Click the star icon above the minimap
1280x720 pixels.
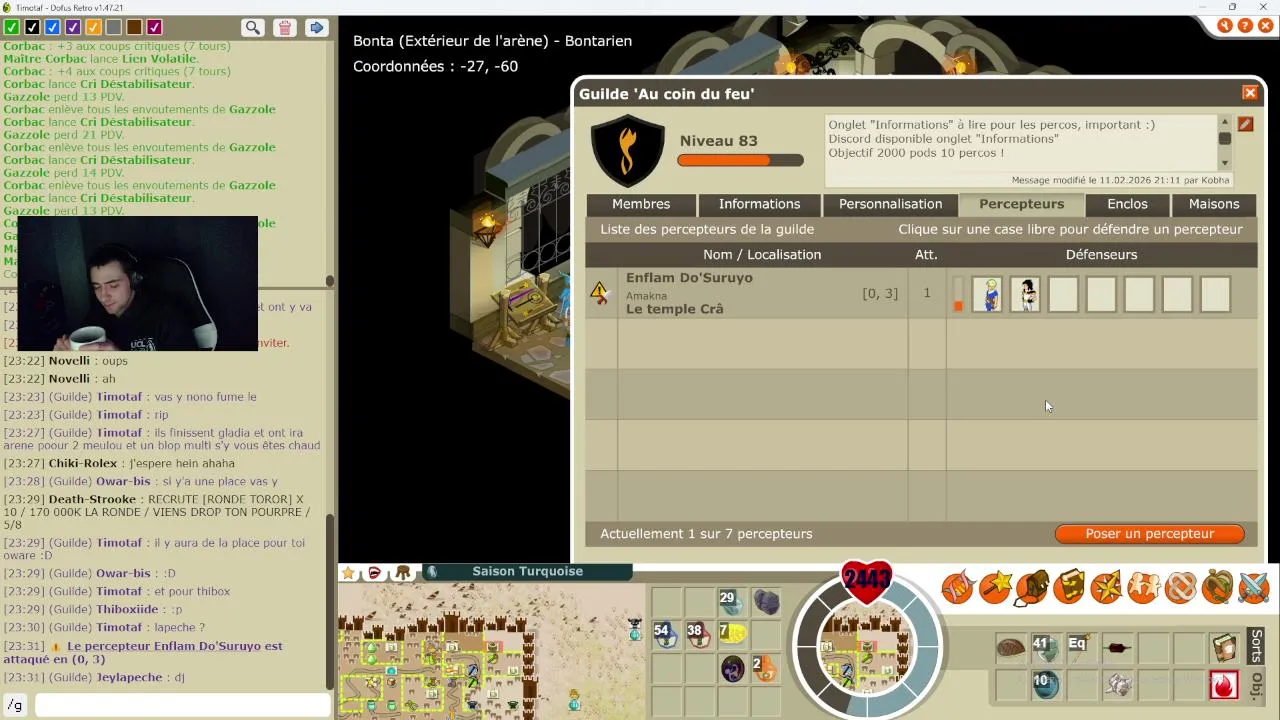(348, 573)
